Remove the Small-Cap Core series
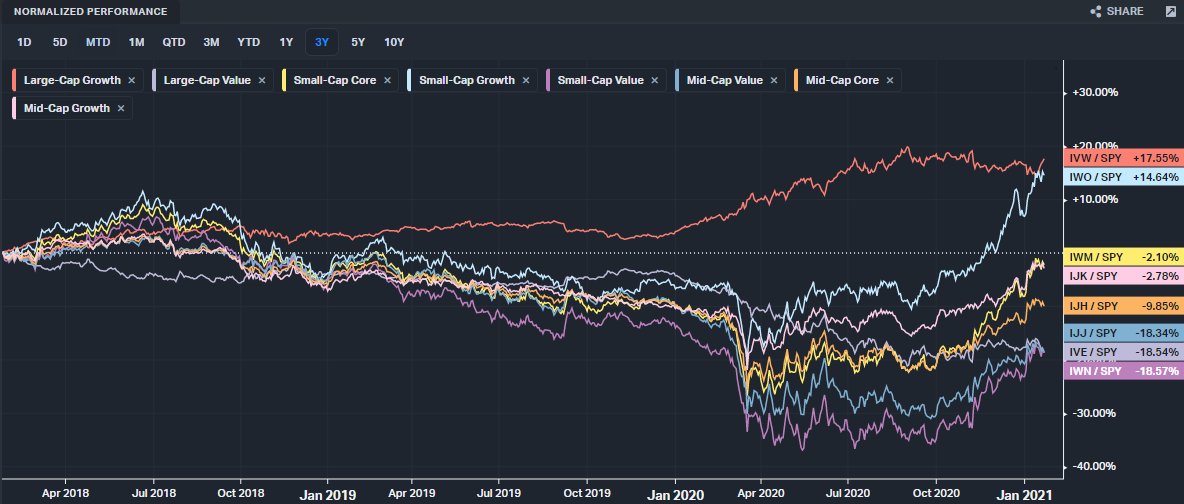Screen dimensions: 1184x504 [387, 80]
